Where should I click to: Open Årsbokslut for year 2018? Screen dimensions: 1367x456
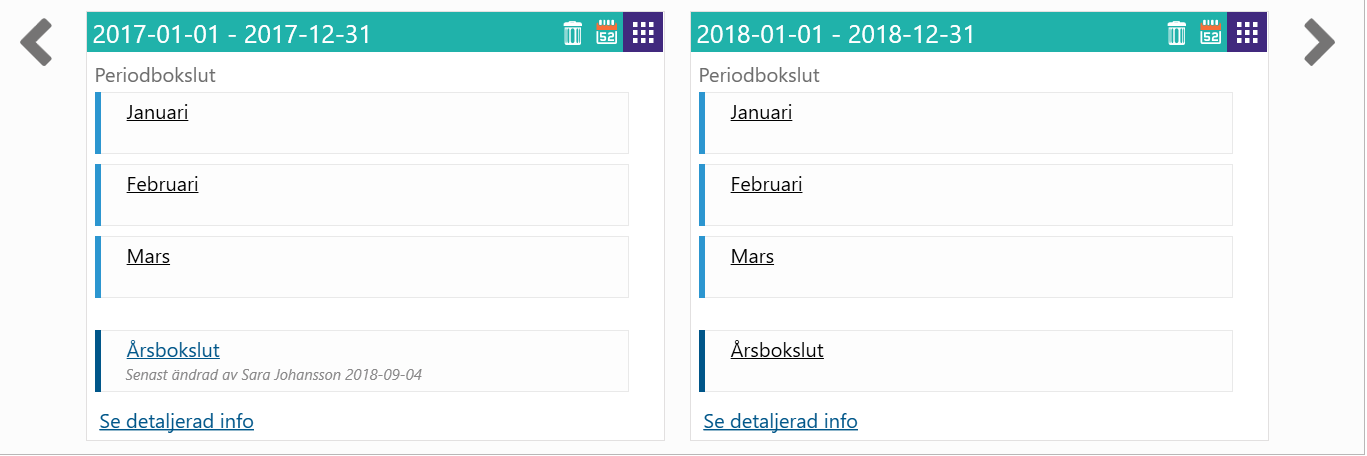point(777,350)
